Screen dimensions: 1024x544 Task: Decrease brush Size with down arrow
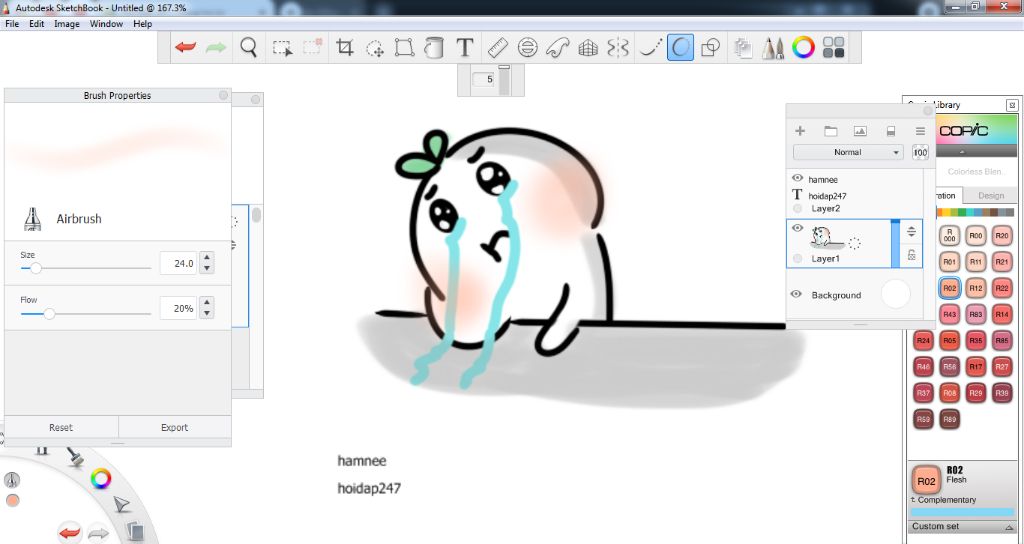[207, 268]
